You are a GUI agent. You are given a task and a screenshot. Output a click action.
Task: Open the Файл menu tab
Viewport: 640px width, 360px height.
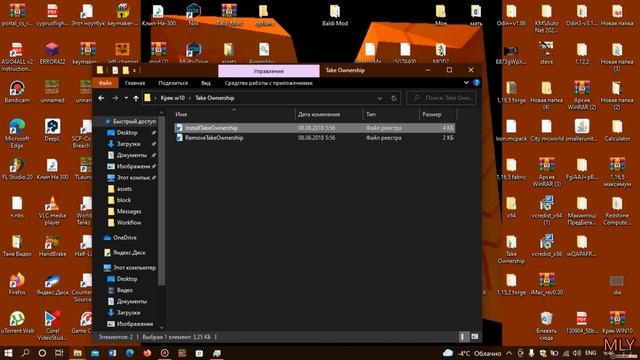[105, 83]
